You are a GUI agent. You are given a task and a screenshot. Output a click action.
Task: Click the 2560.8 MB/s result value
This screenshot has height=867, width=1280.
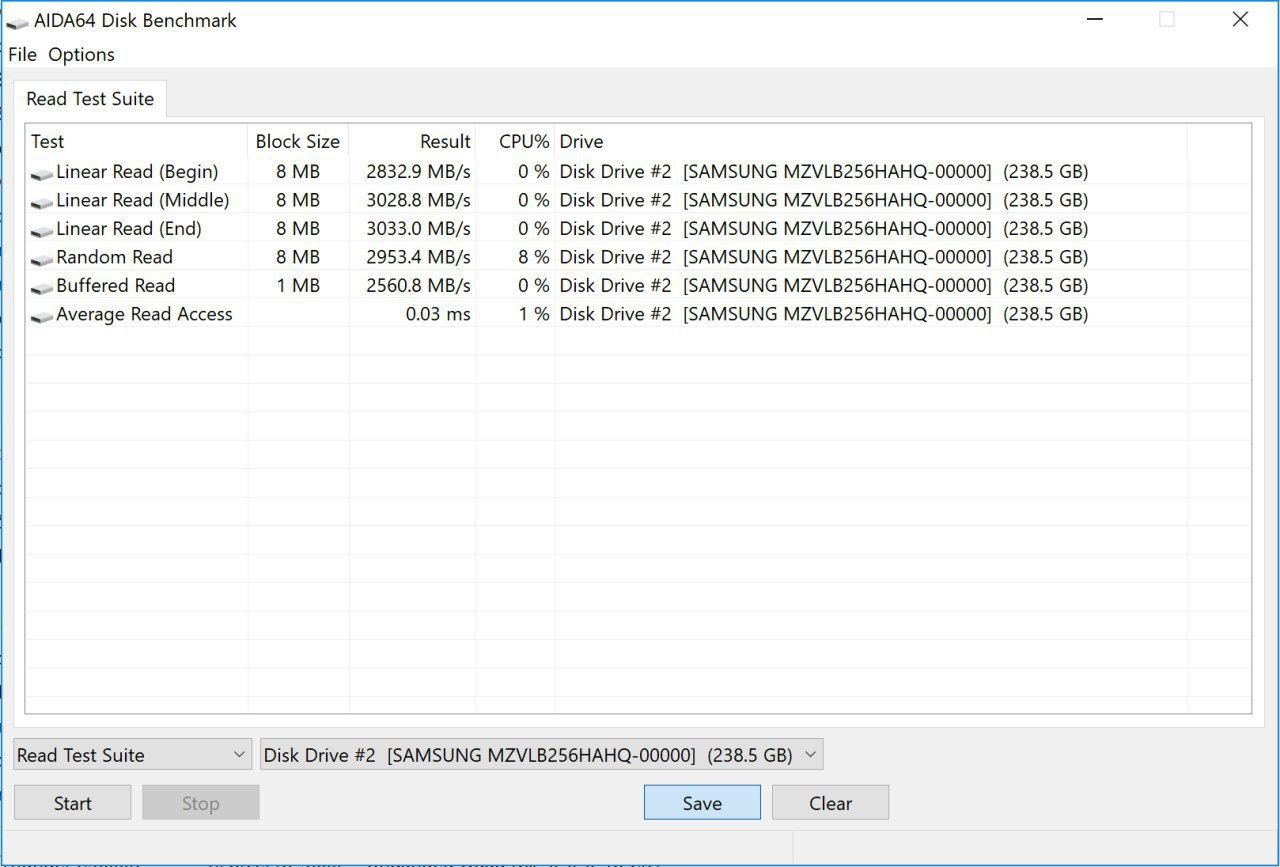[x=418, y=285]
